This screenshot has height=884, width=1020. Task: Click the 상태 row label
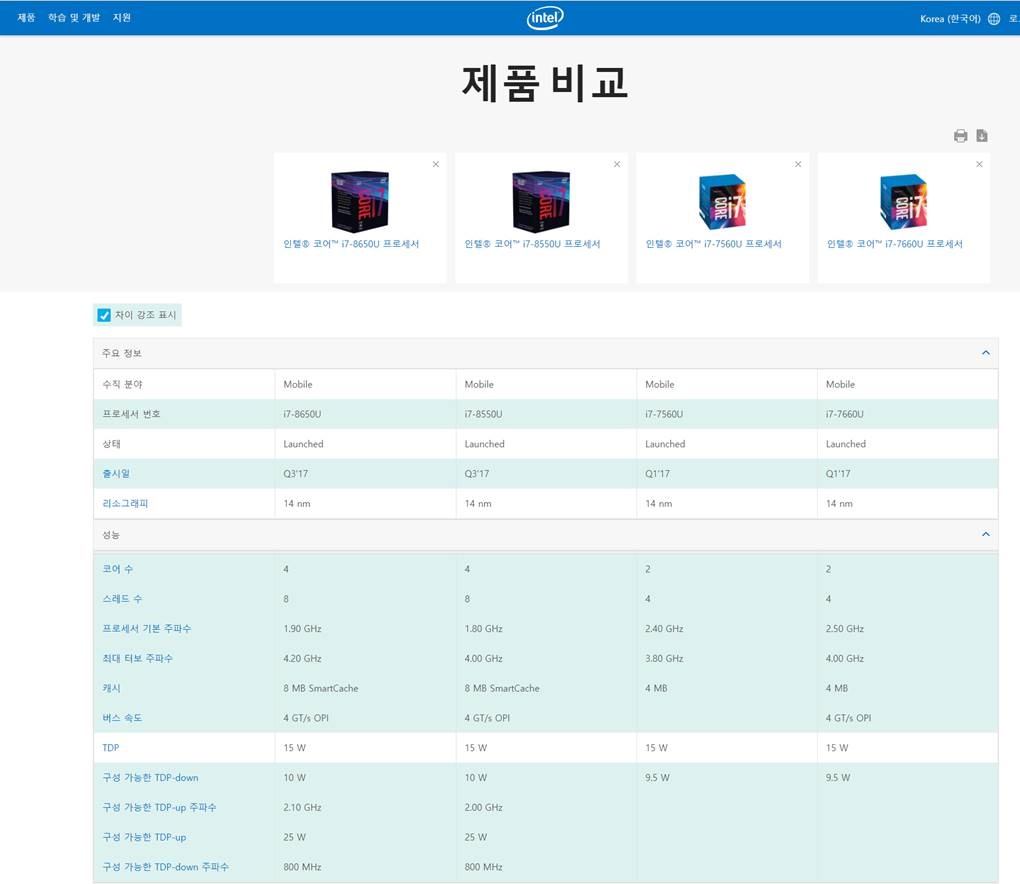click(111, 444)
